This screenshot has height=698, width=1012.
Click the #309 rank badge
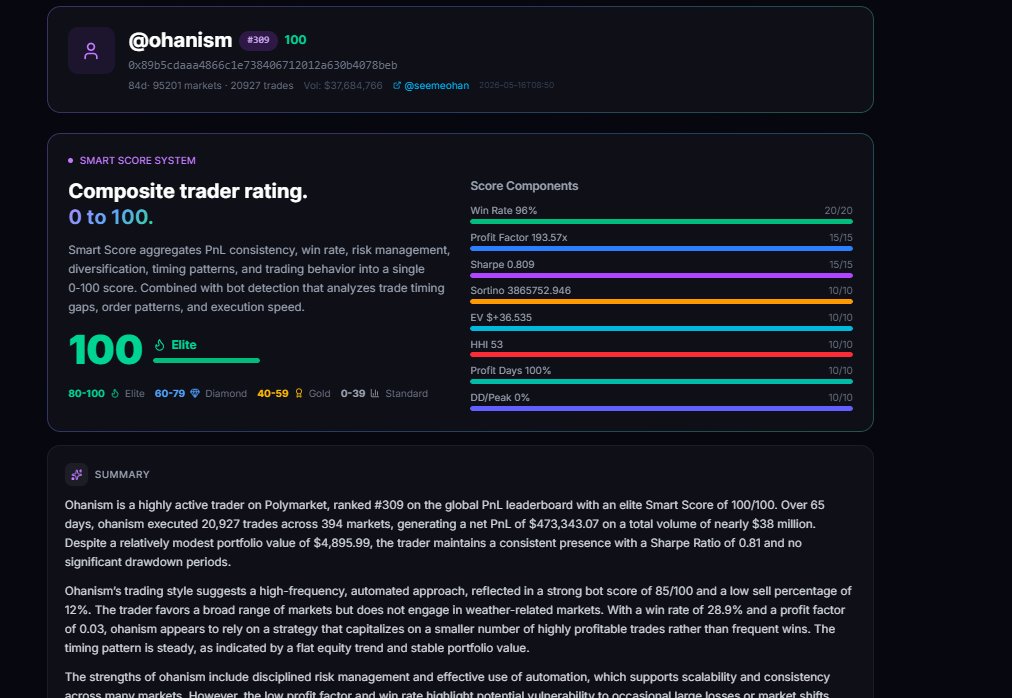coord(258,40)
